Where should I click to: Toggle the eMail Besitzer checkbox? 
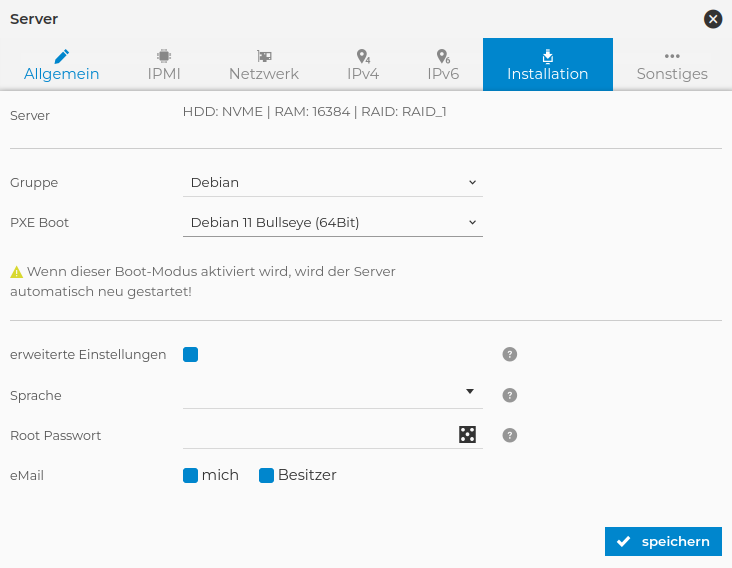click(267, 476)
